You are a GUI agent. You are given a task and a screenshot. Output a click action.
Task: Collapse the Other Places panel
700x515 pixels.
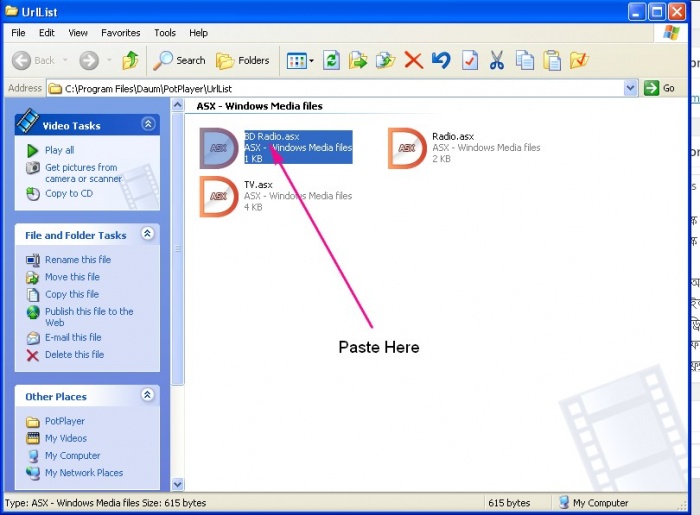tap(147, 395)
